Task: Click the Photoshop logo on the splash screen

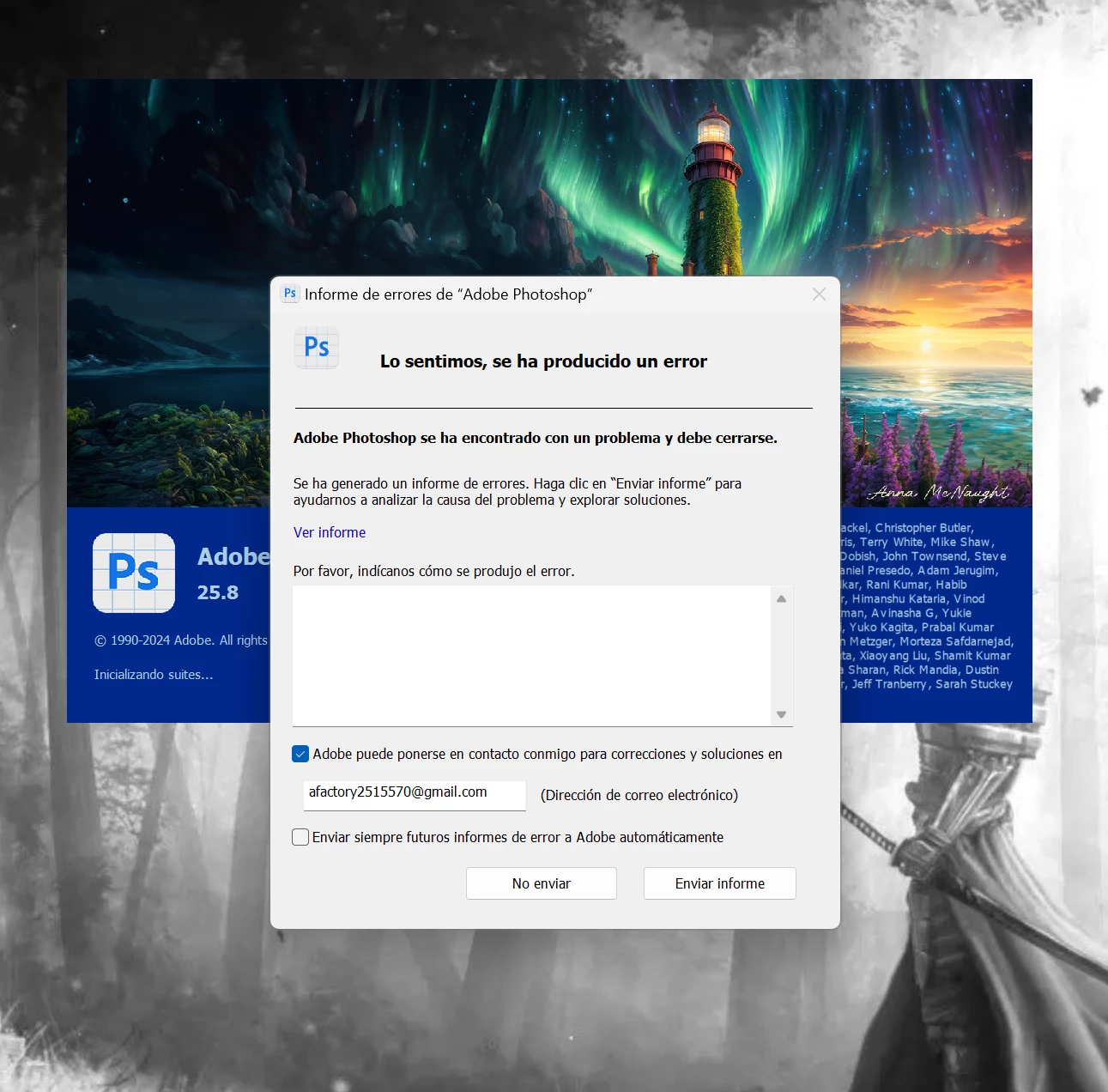Action: tap(134, 573)
